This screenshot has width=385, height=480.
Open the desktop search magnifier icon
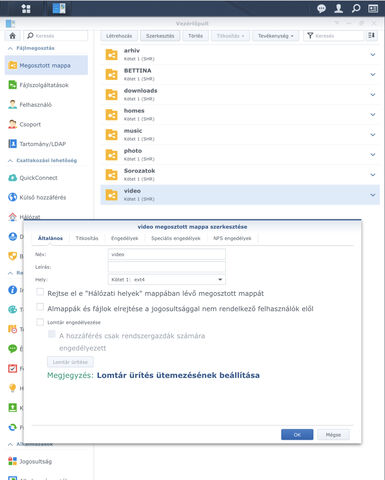[x=356, y=8]
